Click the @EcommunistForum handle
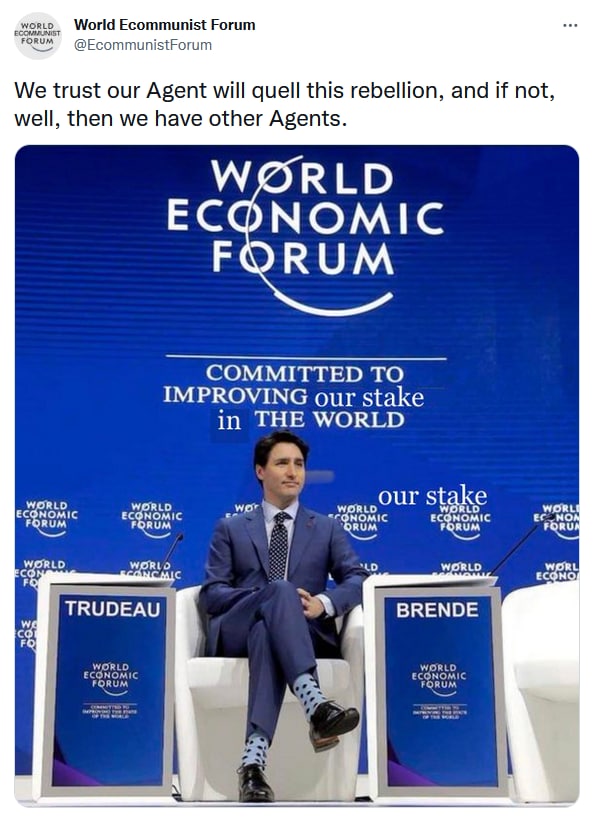This screenshot has width=593, height=822. [x=143, y=45]
